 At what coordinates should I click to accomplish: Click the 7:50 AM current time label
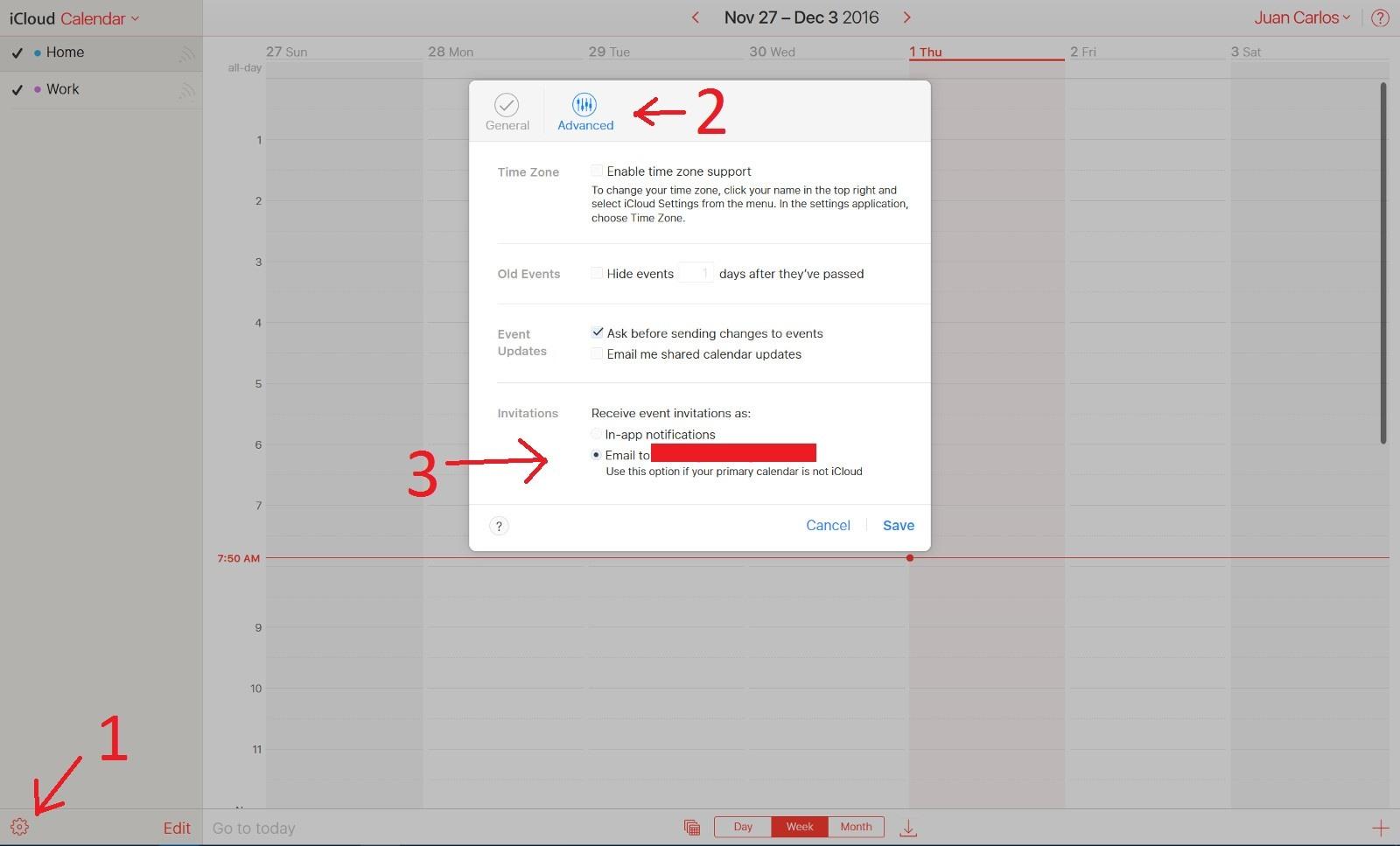click(239, 558)
